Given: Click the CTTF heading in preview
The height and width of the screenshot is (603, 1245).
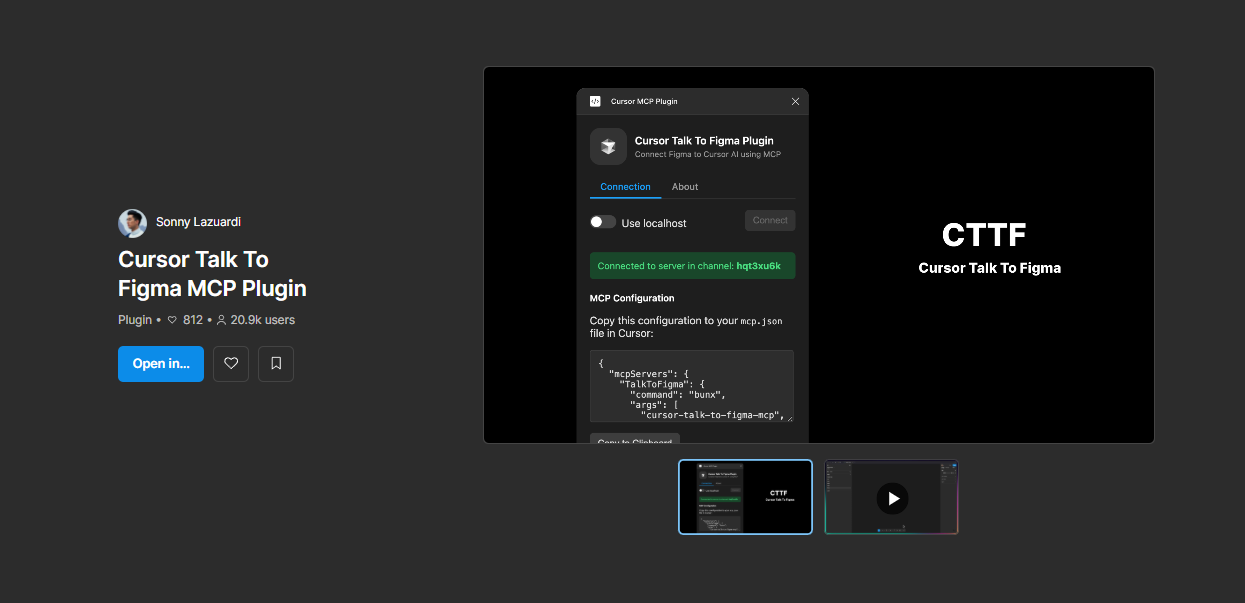Looking at the screenshot, I should (x=984, y=235).
